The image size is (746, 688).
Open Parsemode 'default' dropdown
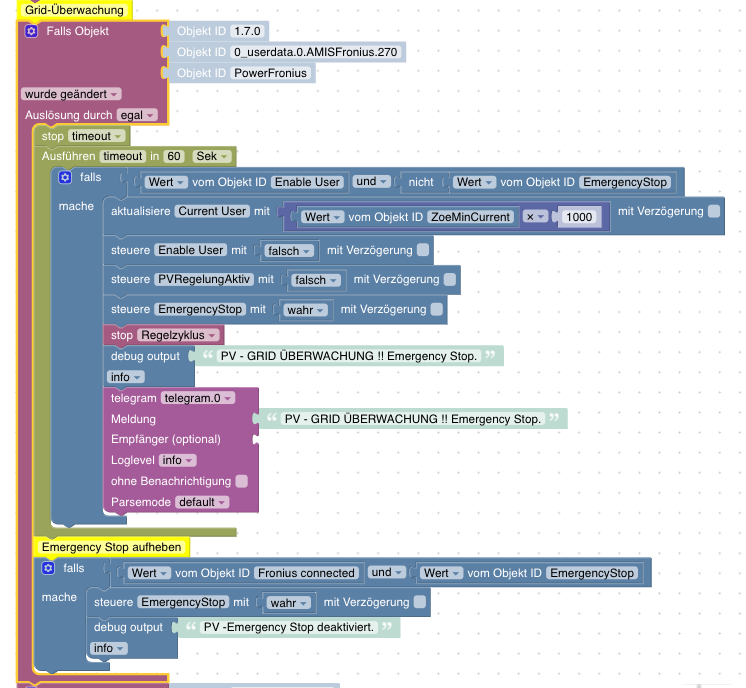coord(202,502)
